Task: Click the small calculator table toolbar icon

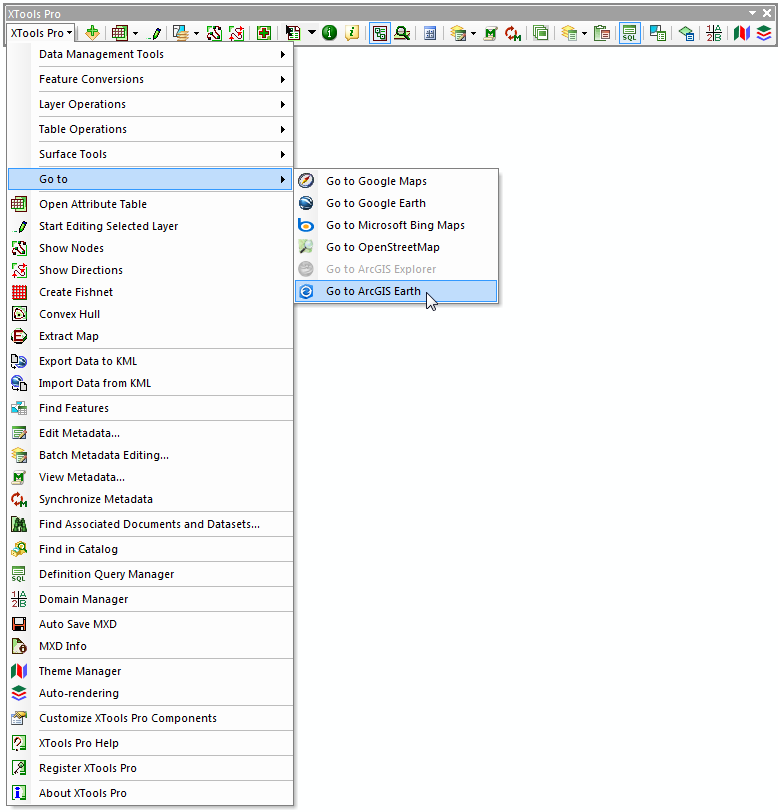Action: (430, 34)
